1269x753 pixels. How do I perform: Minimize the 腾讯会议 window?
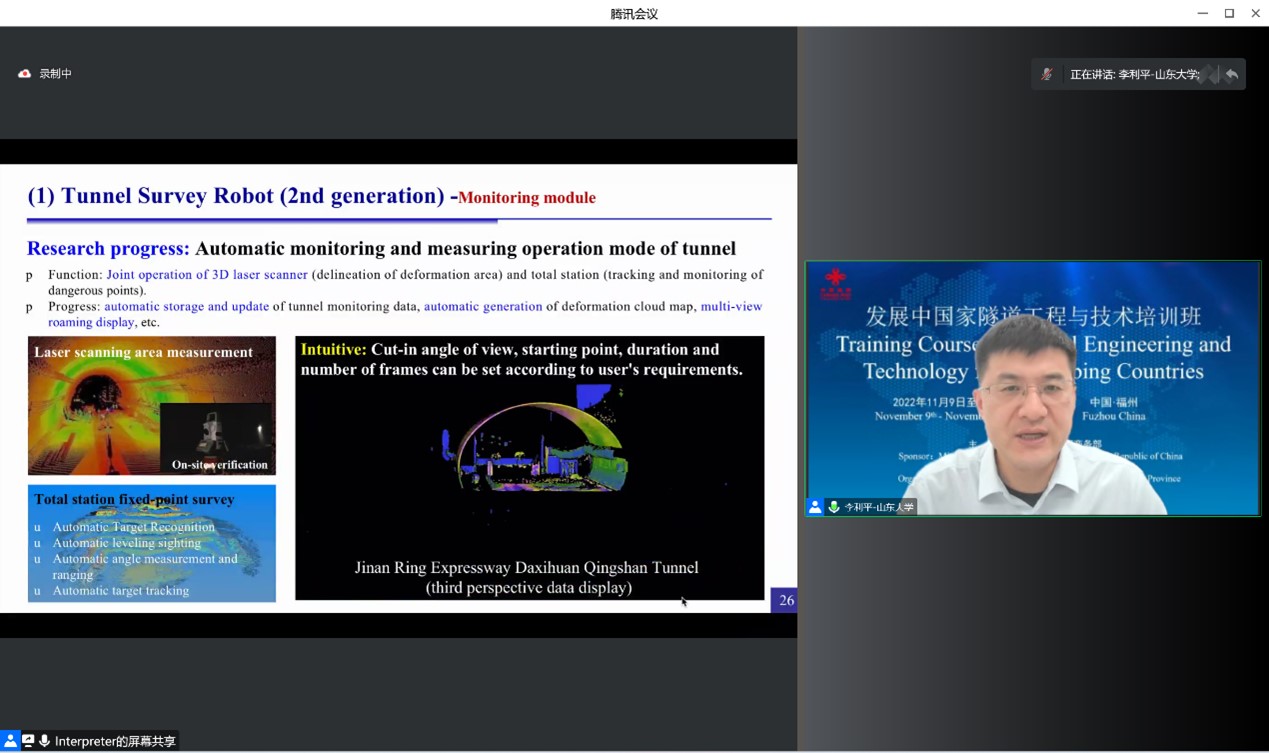point(1202,13)
